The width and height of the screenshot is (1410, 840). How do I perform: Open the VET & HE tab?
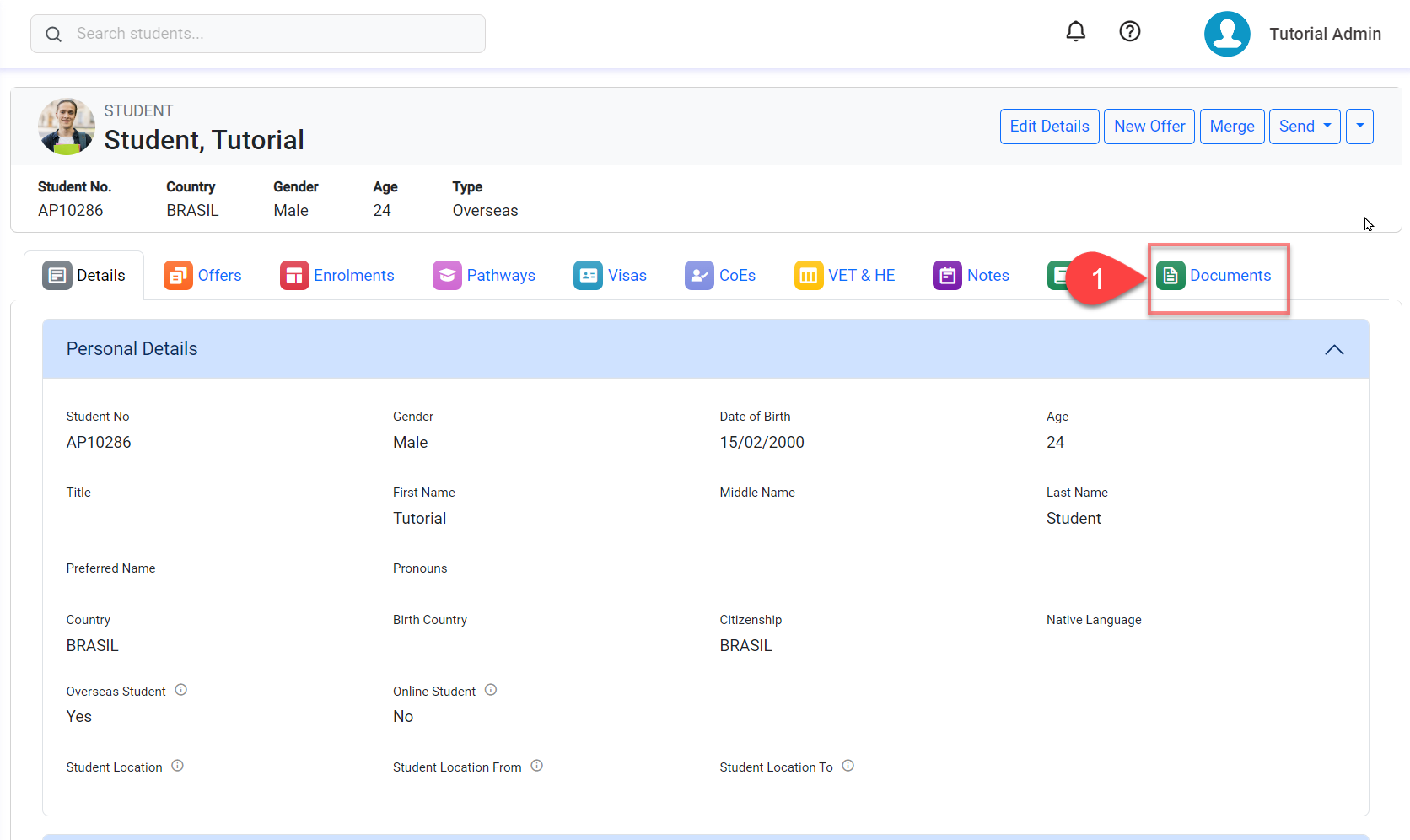point(845,276)
